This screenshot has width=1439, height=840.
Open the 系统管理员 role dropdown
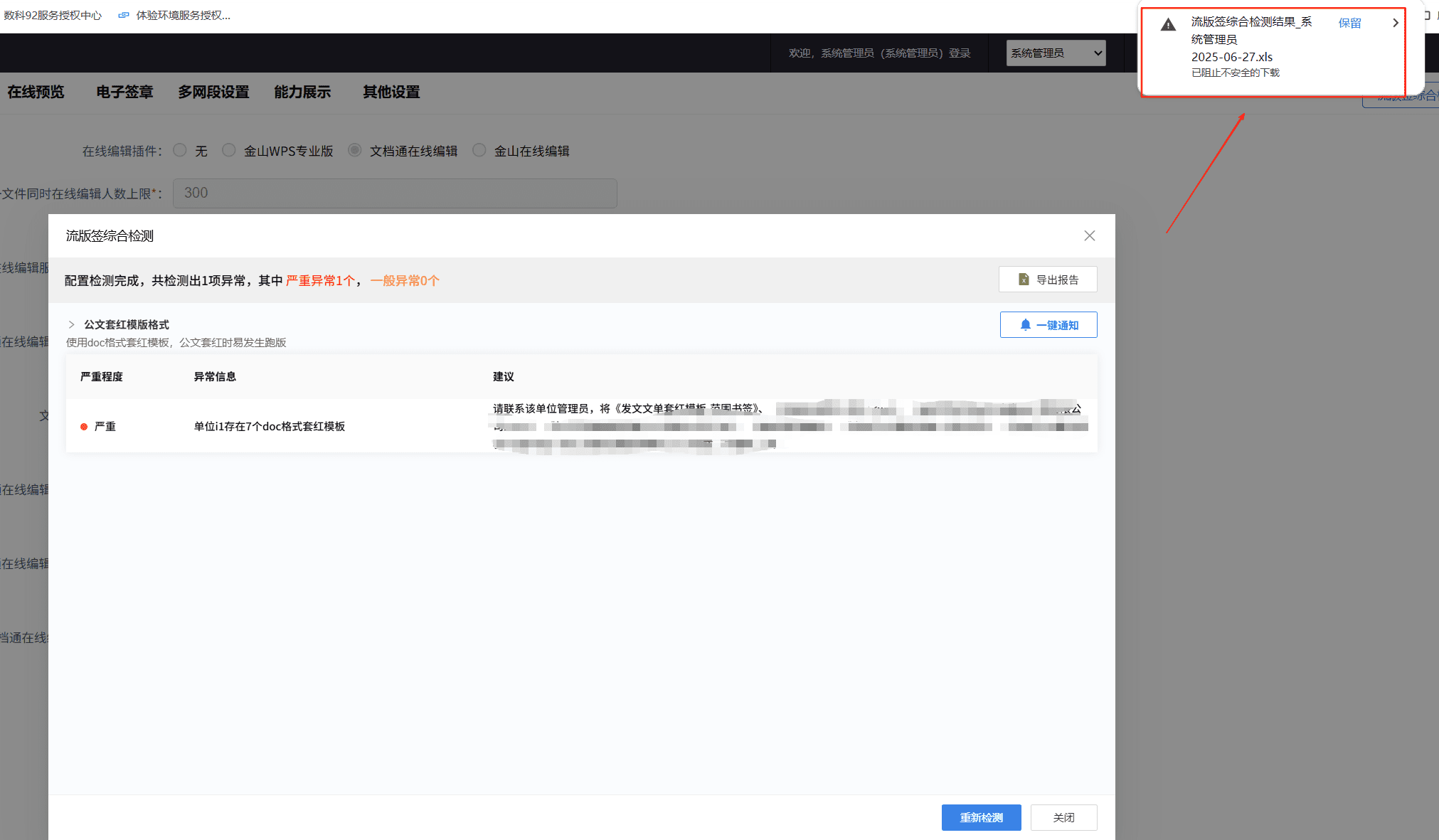(x=1056, y=53)
